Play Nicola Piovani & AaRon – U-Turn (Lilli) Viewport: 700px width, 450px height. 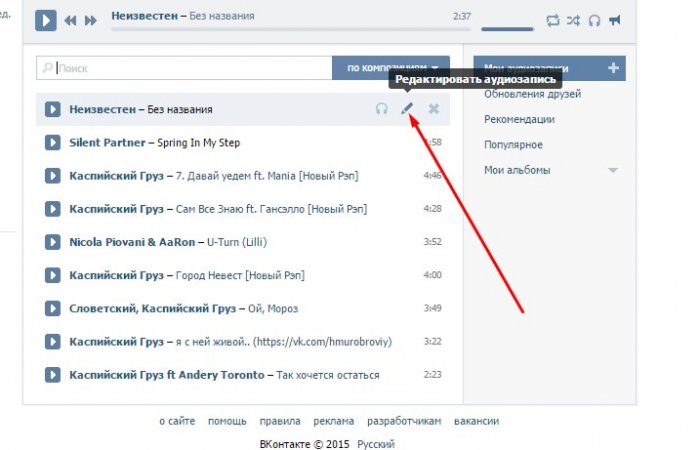(52, 242)
